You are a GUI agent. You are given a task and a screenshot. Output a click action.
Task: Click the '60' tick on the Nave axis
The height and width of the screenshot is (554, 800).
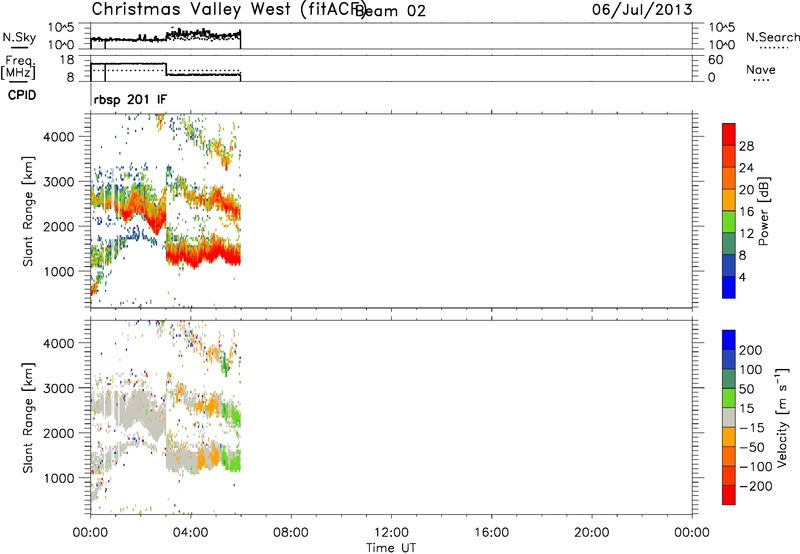click(x=715, y=60)
